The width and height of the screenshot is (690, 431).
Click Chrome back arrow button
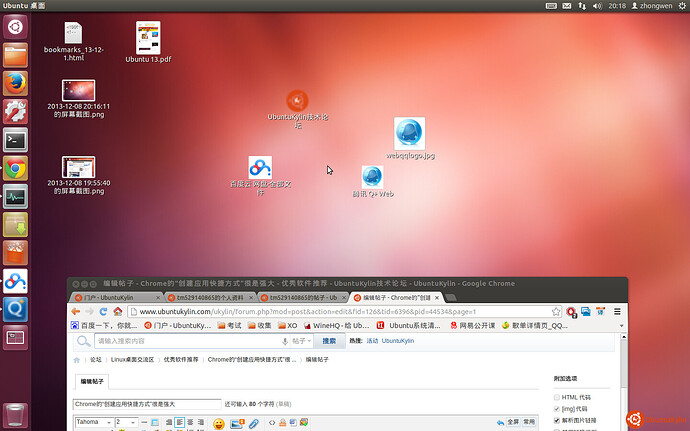pos(76,312)
